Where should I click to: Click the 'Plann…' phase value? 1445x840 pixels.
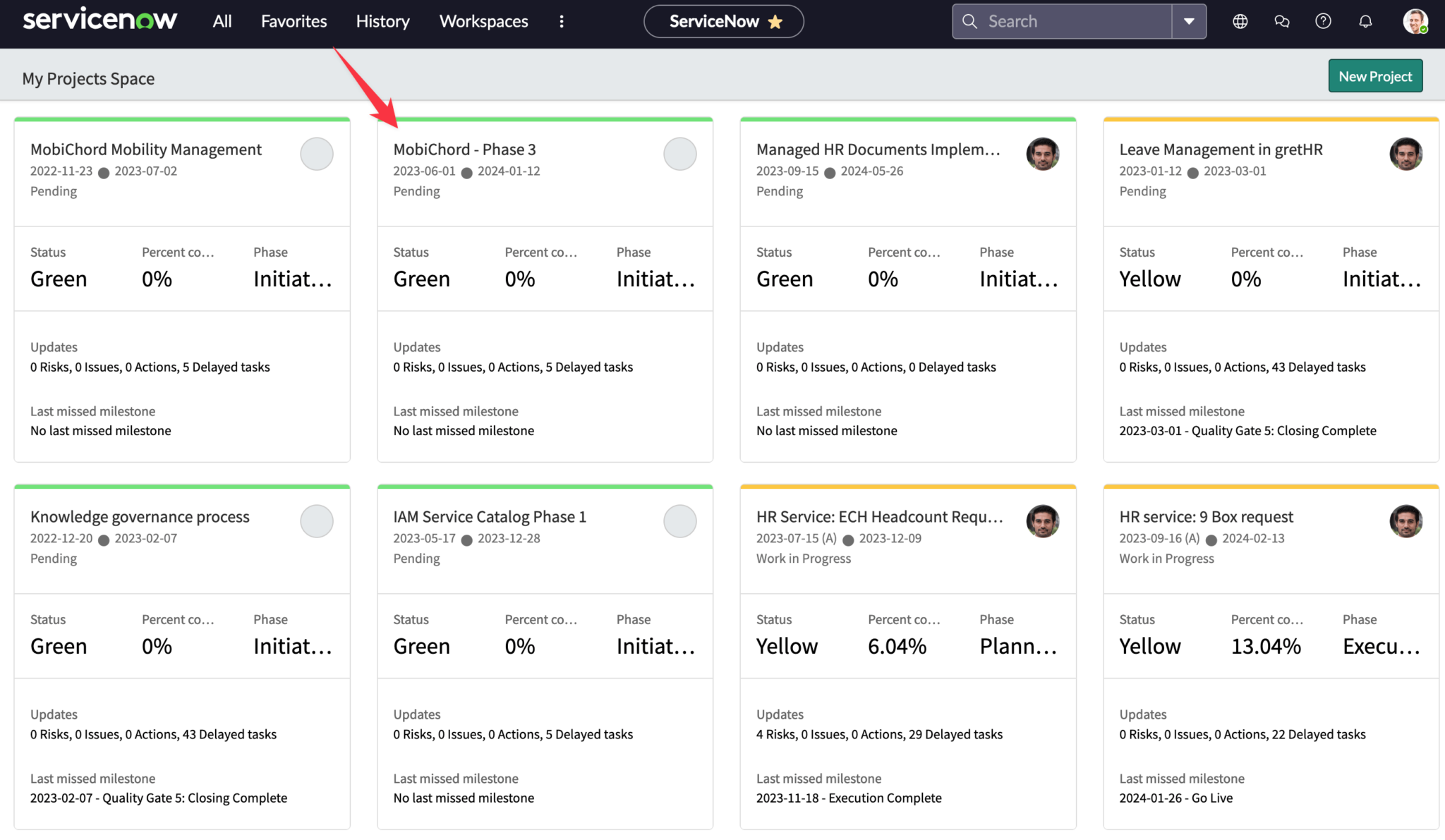1018,647
